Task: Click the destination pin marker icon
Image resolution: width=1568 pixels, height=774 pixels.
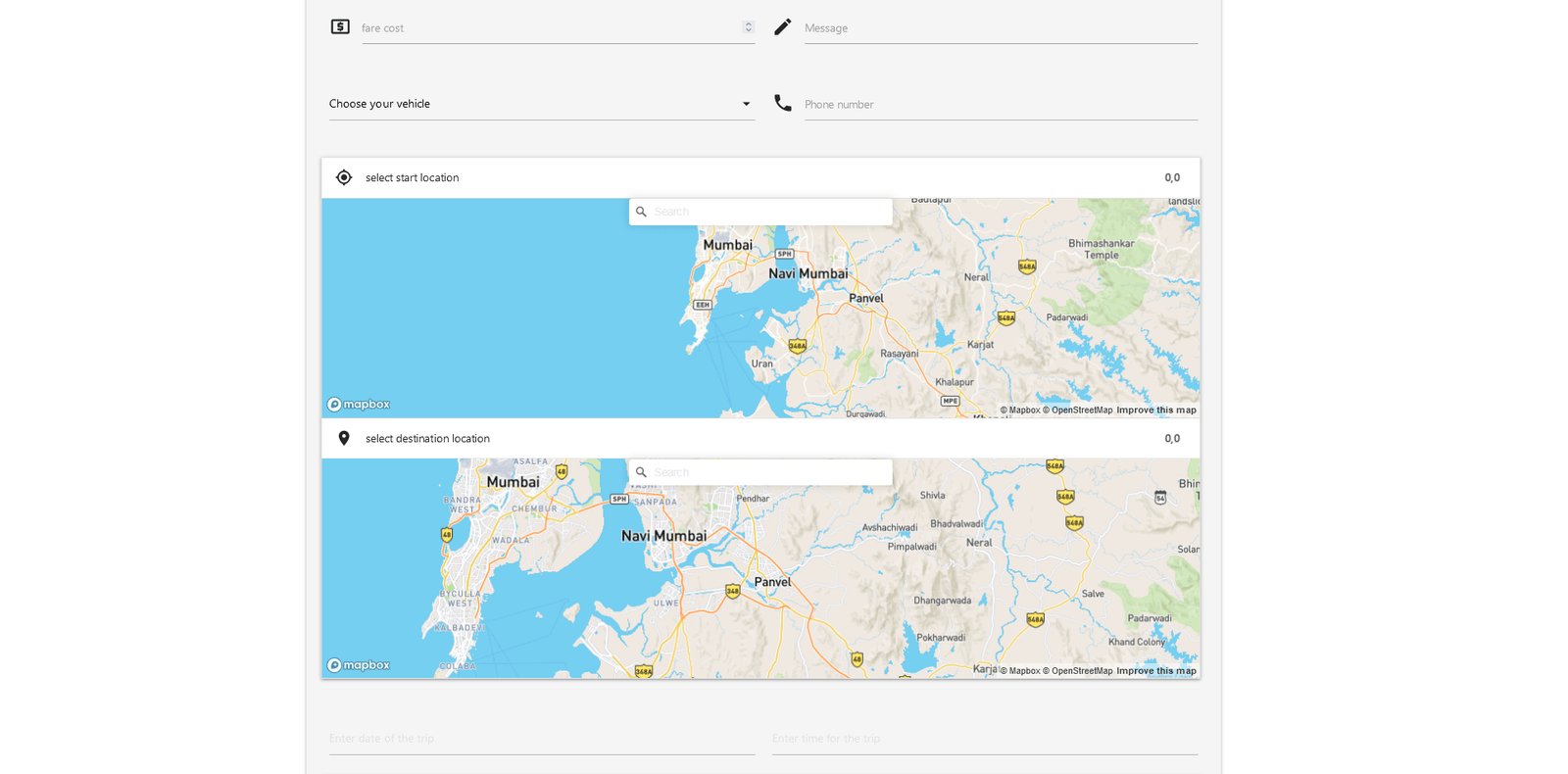Action: click(344, 438)
